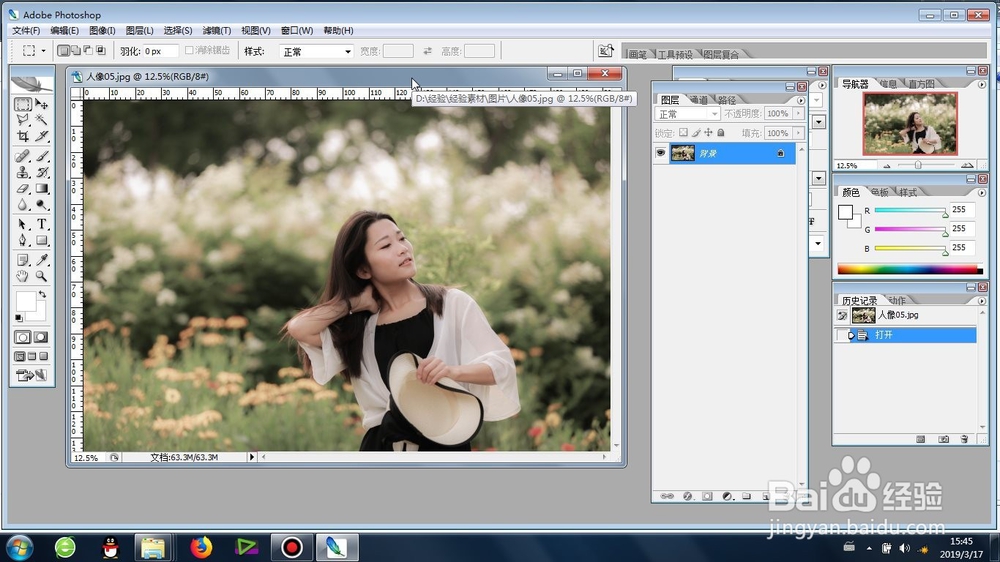1000x562 pixels.
Task: Click Jump to ImageReady icon
Action: pyautogui.click(x=31, y=375)
